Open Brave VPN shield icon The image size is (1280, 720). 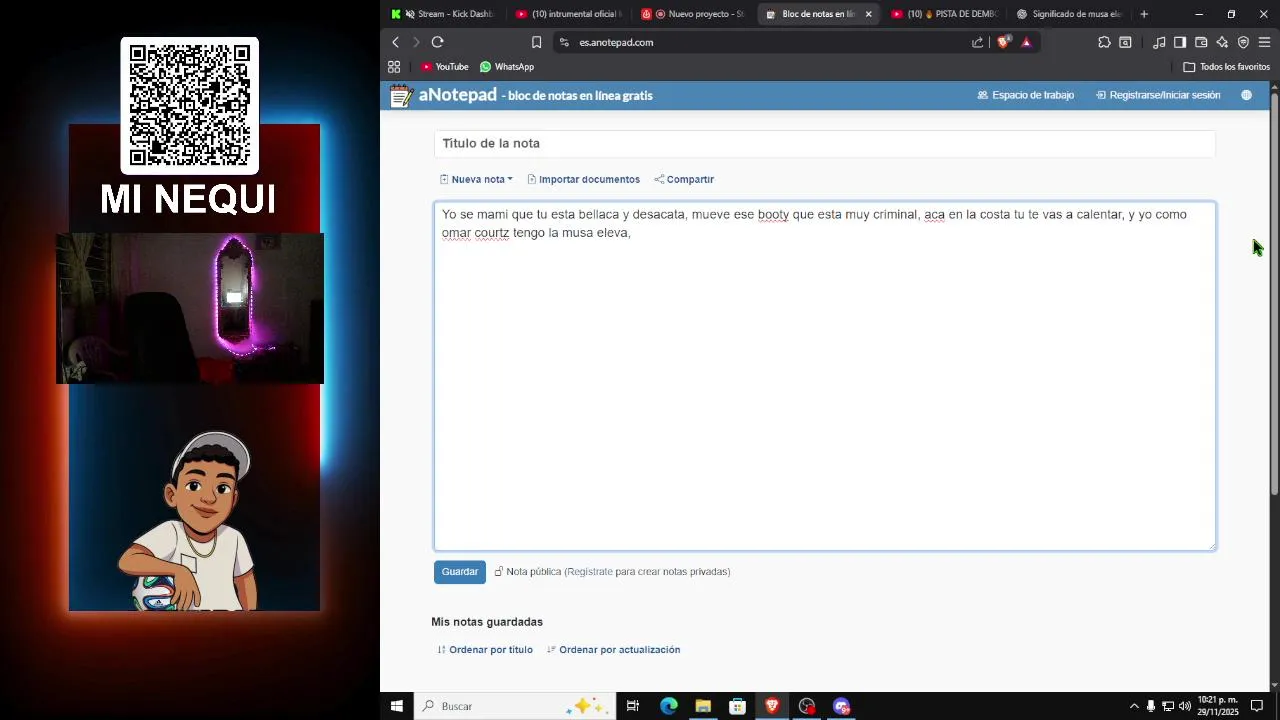pos(1243,42)
